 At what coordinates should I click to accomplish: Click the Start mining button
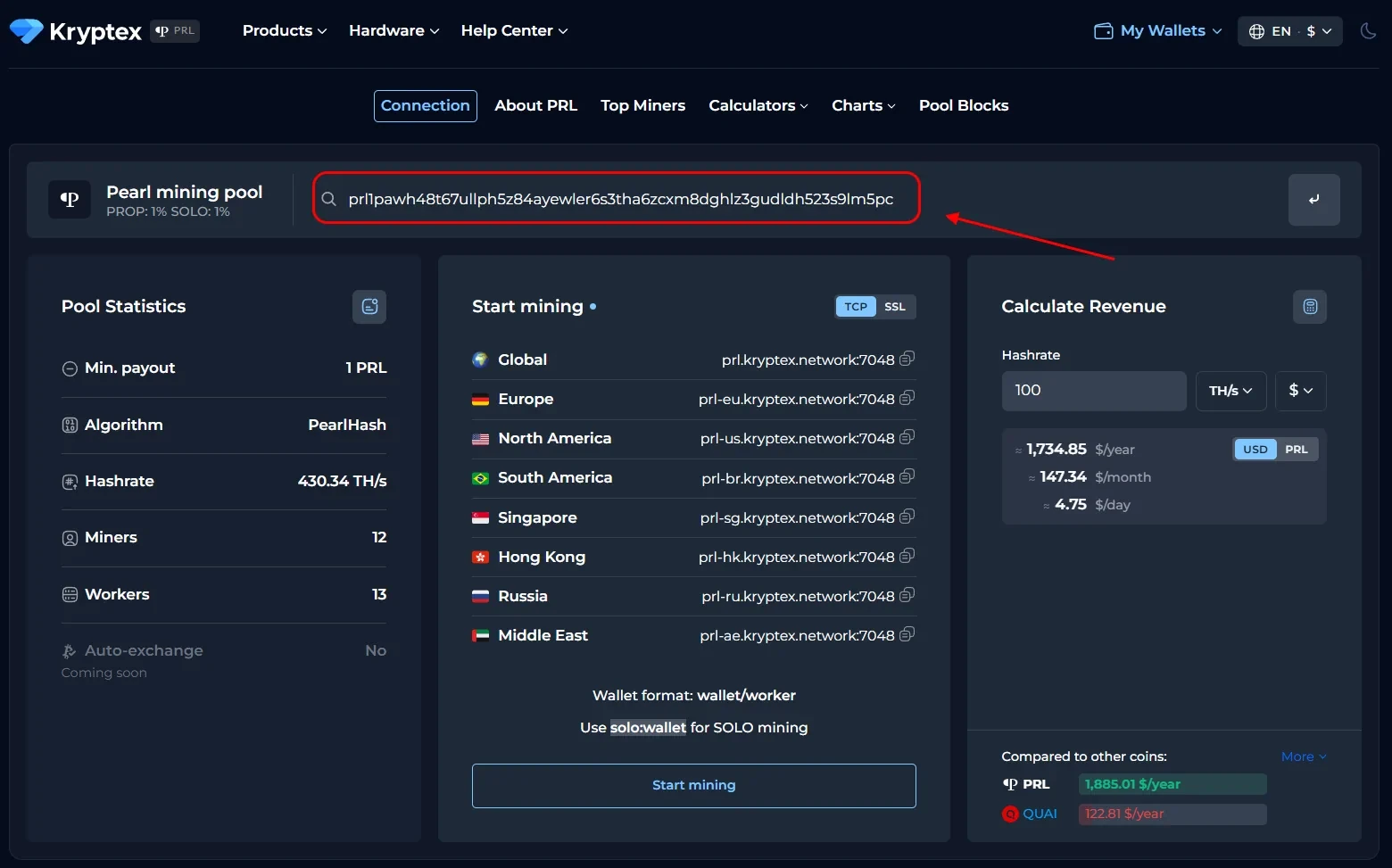pyautogui.click(x=694, y=786)
